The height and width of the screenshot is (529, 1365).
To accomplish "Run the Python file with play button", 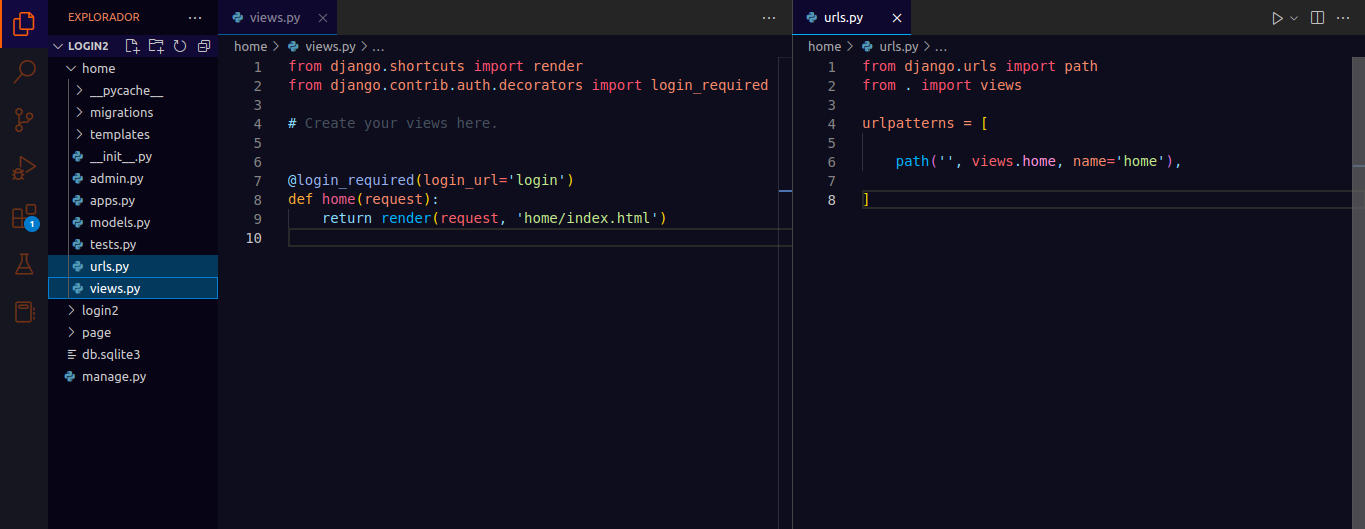I will (x=1277, y=18).
